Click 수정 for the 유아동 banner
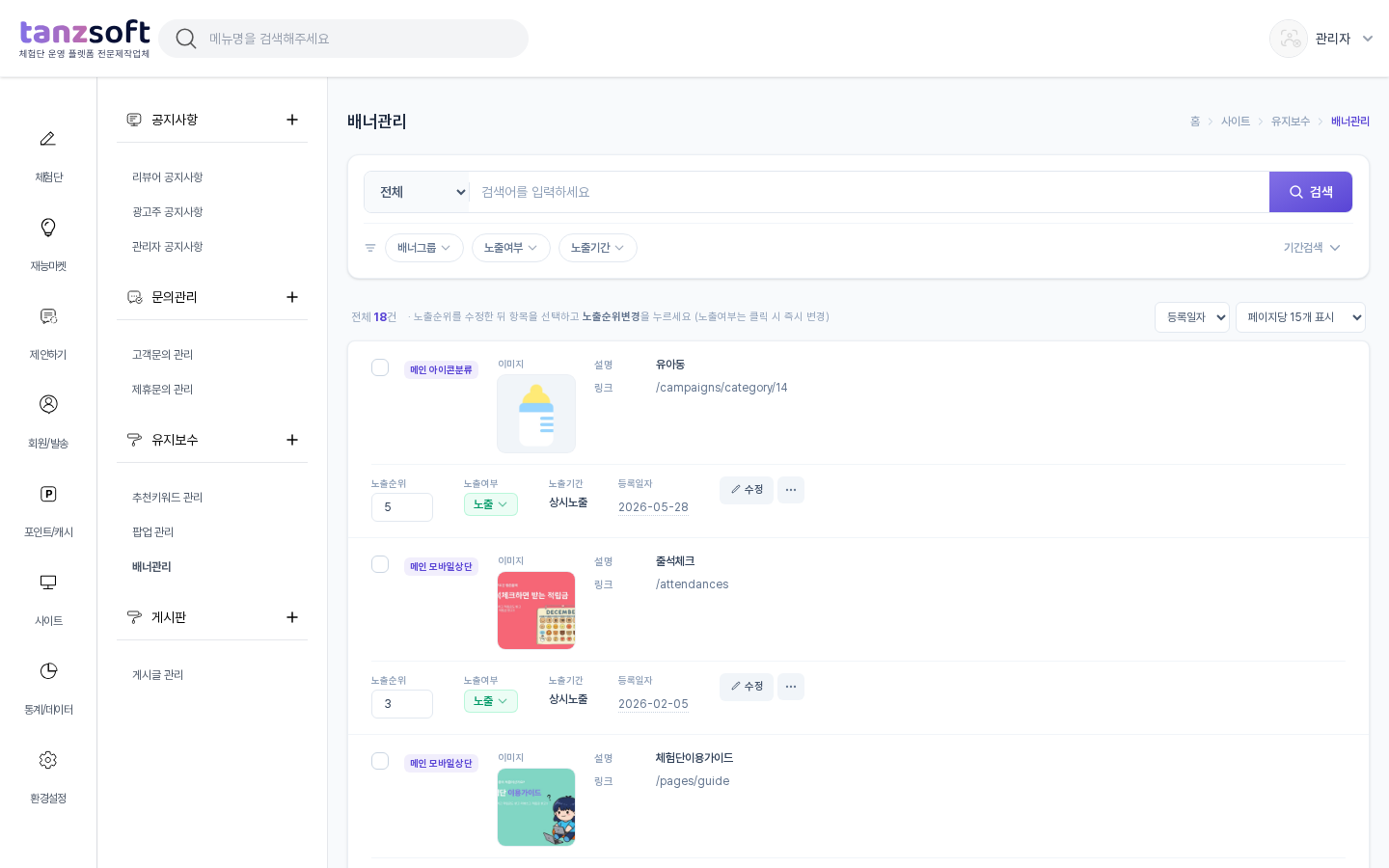The height and width of the screenshot is (868, 1389). (x=747, y=490)
